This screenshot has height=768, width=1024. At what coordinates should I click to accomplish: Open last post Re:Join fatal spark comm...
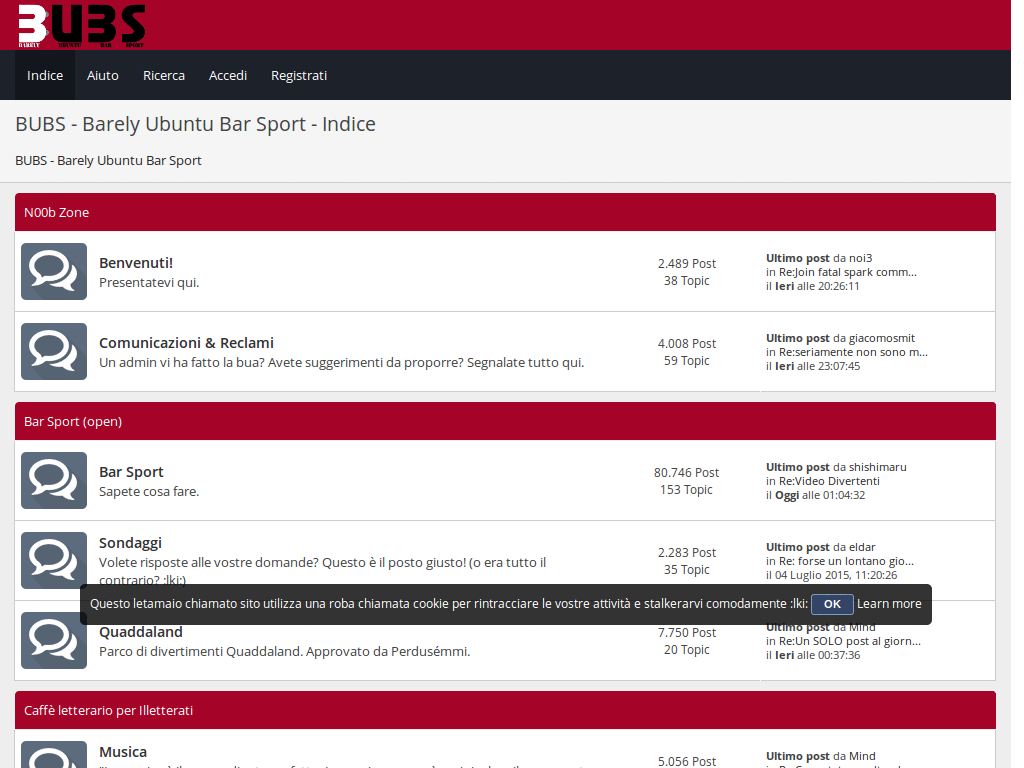848,272
